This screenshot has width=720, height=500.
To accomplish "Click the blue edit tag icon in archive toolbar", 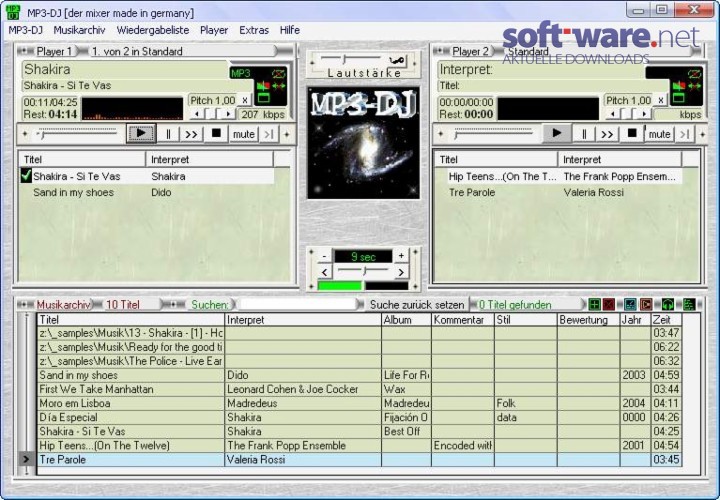I will tap(630, 304).
